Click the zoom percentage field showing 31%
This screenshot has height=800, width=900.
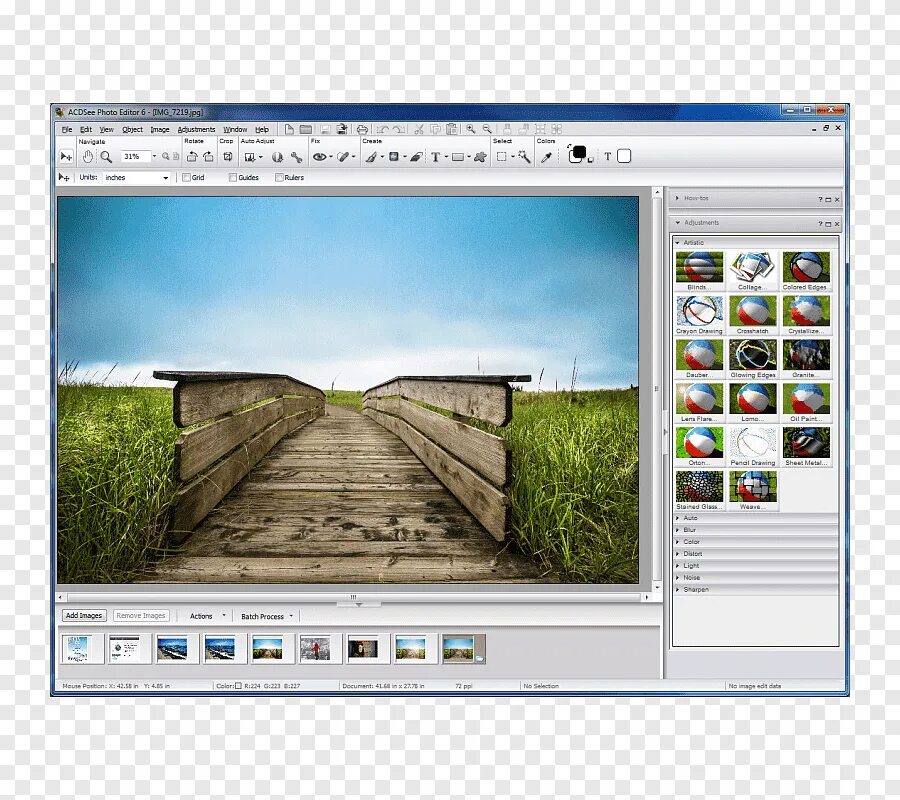134,156
